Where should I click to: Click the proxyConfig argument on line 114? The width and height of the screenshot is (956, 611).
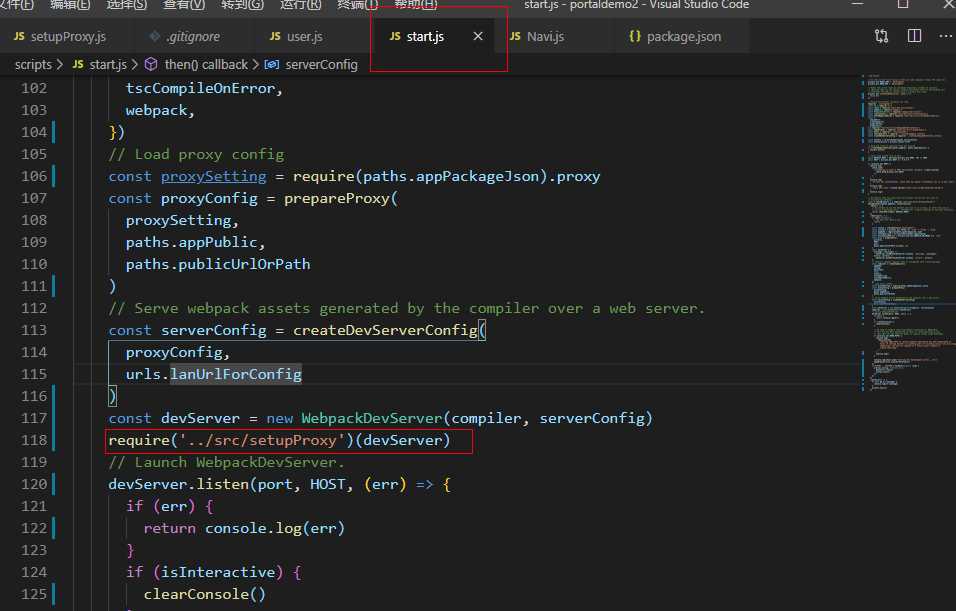point(174,352)
